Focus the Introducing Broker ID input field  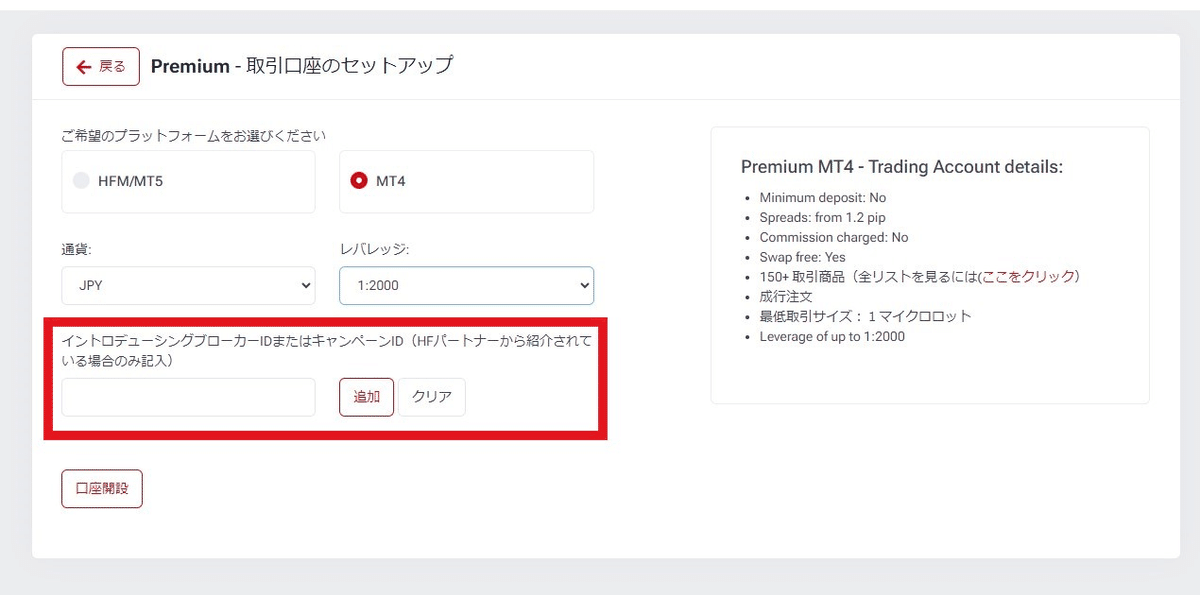coord(188,397)
